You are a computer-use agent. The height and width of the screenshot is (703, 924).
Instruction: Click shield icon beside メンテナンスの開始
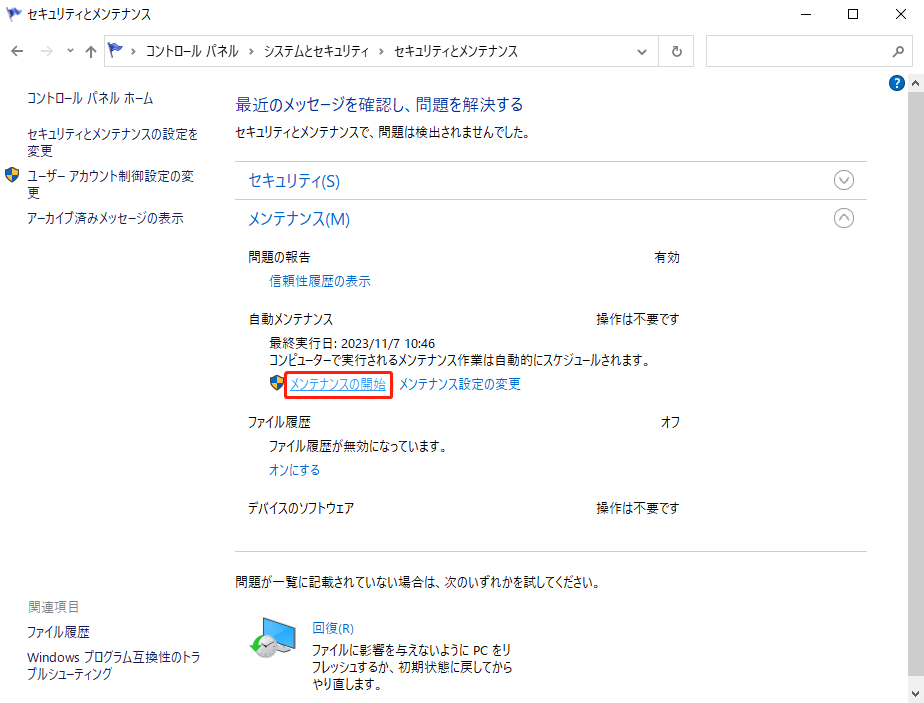tap(277, 383)
